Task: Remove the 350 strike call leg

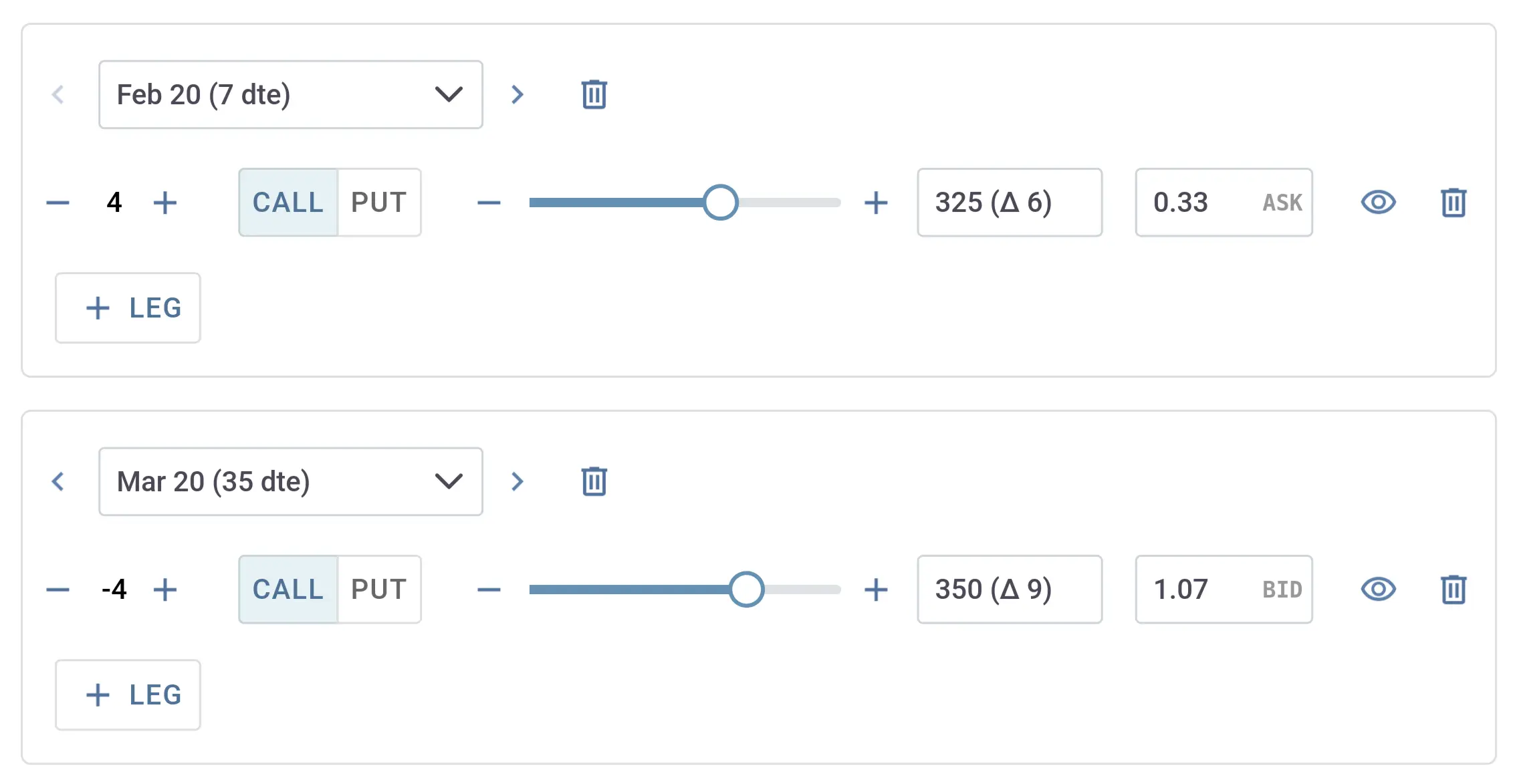Action: pyautogui.click(x=1452, y=589)
